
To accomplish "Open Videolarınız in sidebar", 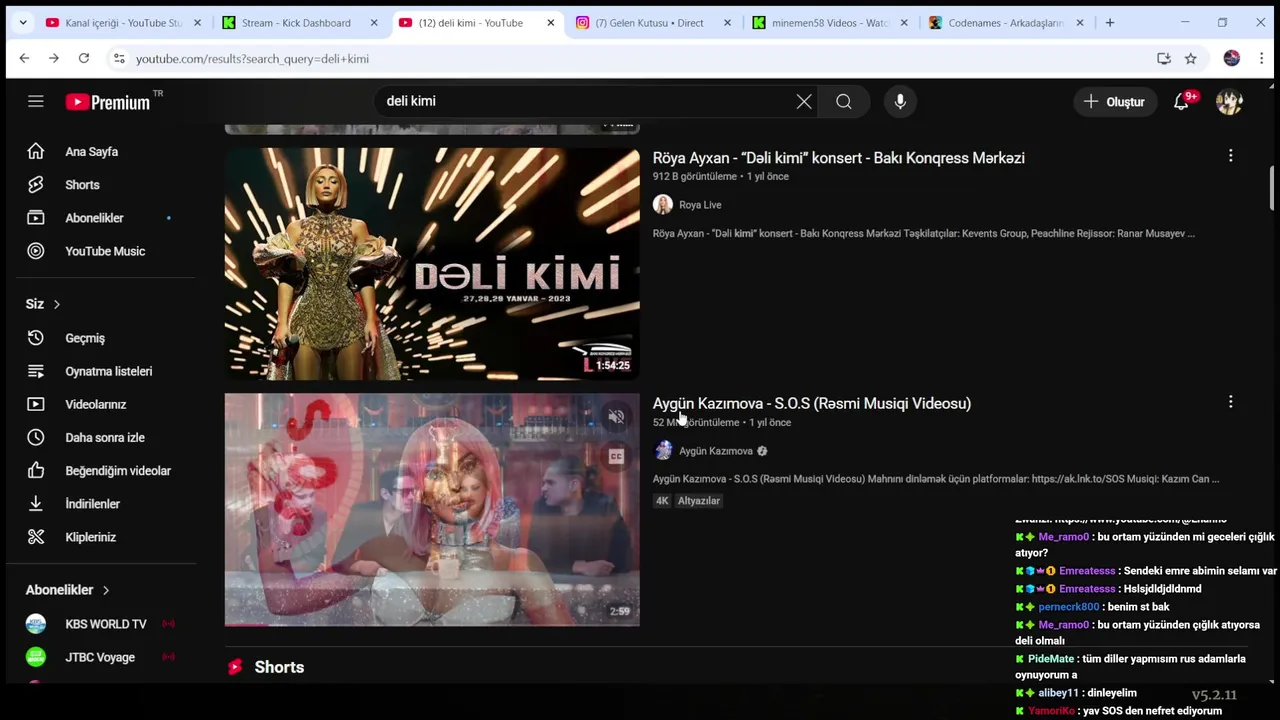I will [95, 404].
